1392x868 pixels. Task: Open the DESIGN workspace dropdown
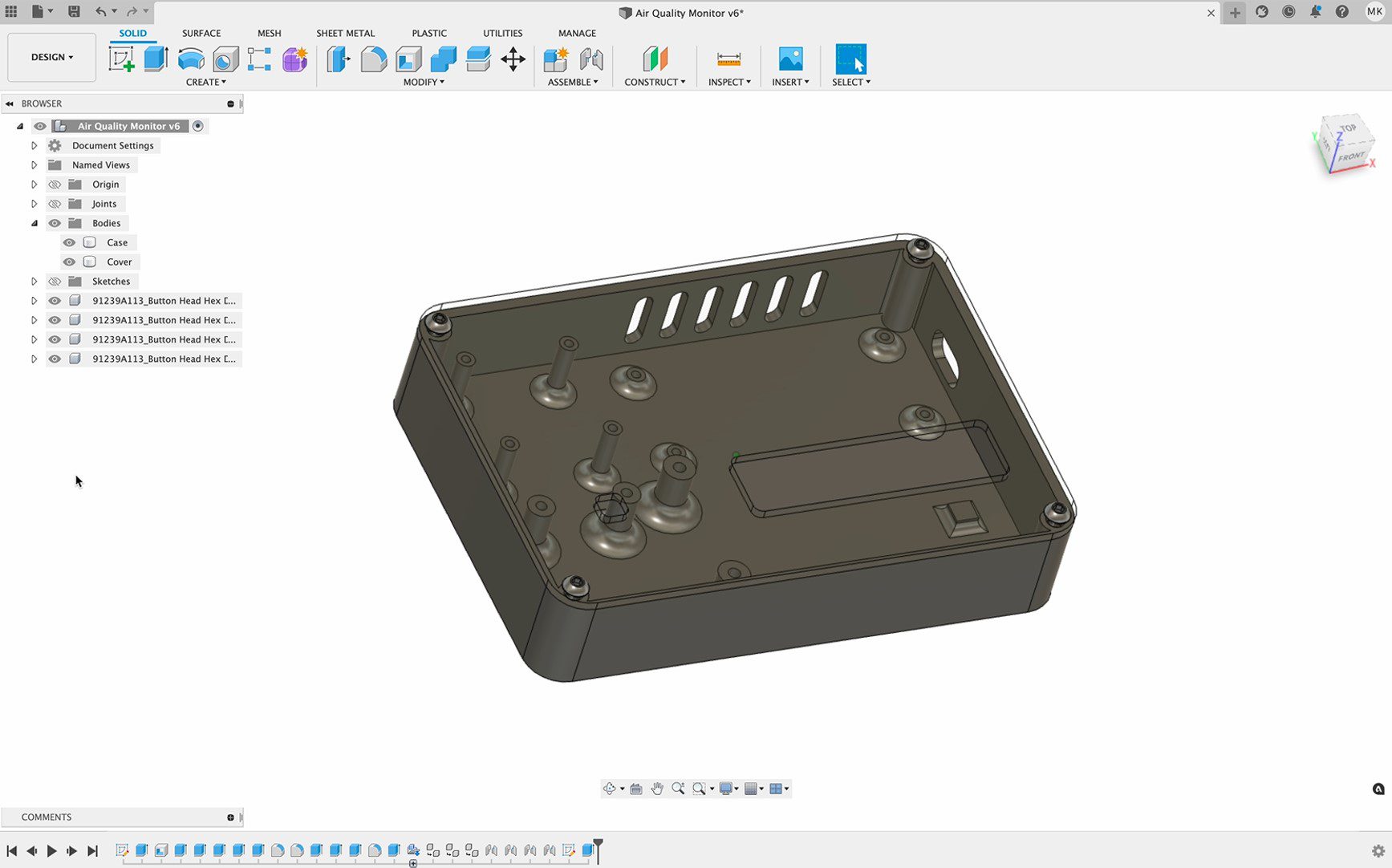coord(51,57)
